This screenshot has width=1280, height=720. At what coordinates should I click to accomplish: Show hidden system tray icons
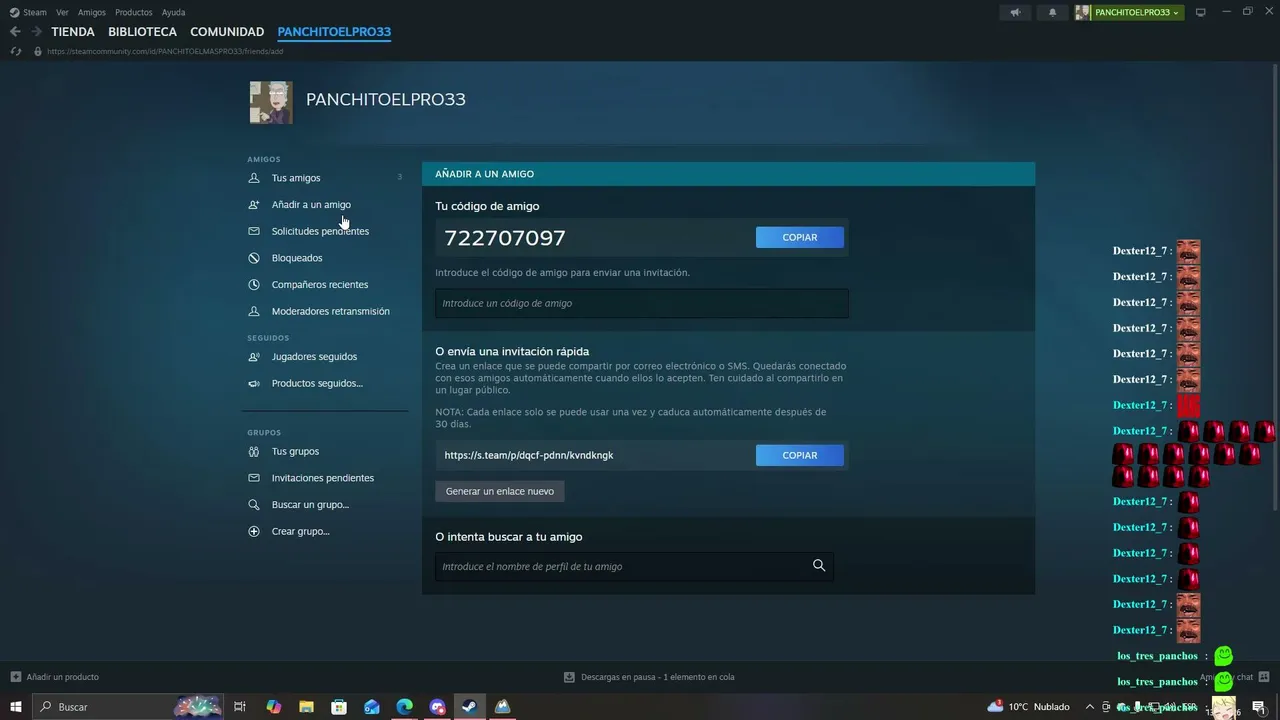coord(1090,707)
